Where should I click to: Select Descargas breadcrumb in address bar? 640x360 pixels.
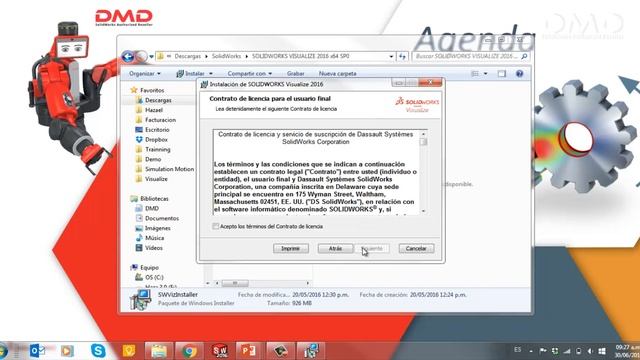click(x=188, y=56)
